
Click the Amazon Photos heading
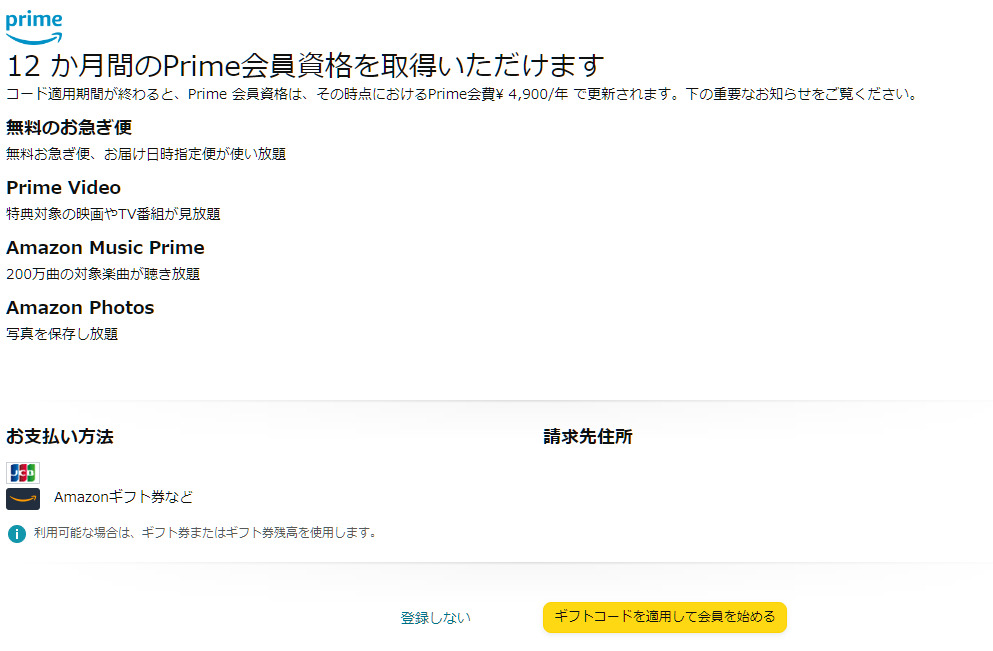[x=80, y=308]
